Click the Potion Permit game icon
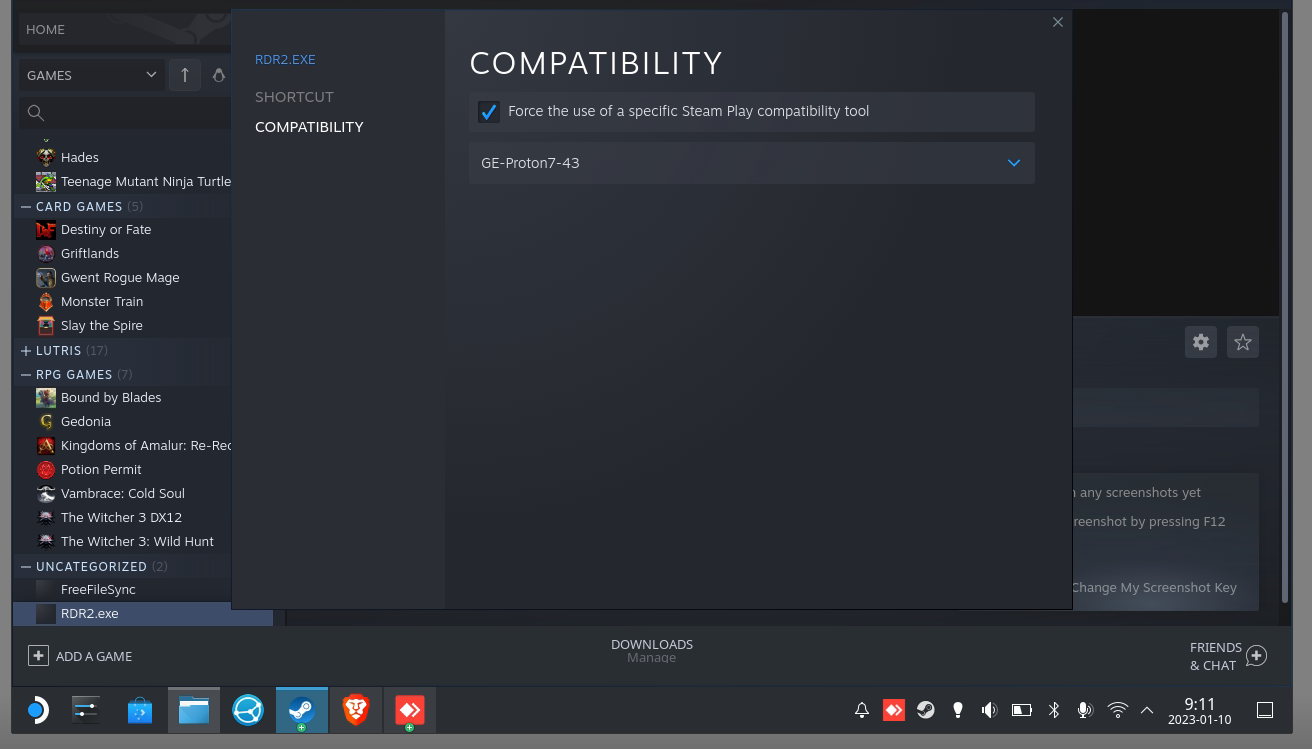The height and width of the screenshot is (749, 1312). [46, 470]
